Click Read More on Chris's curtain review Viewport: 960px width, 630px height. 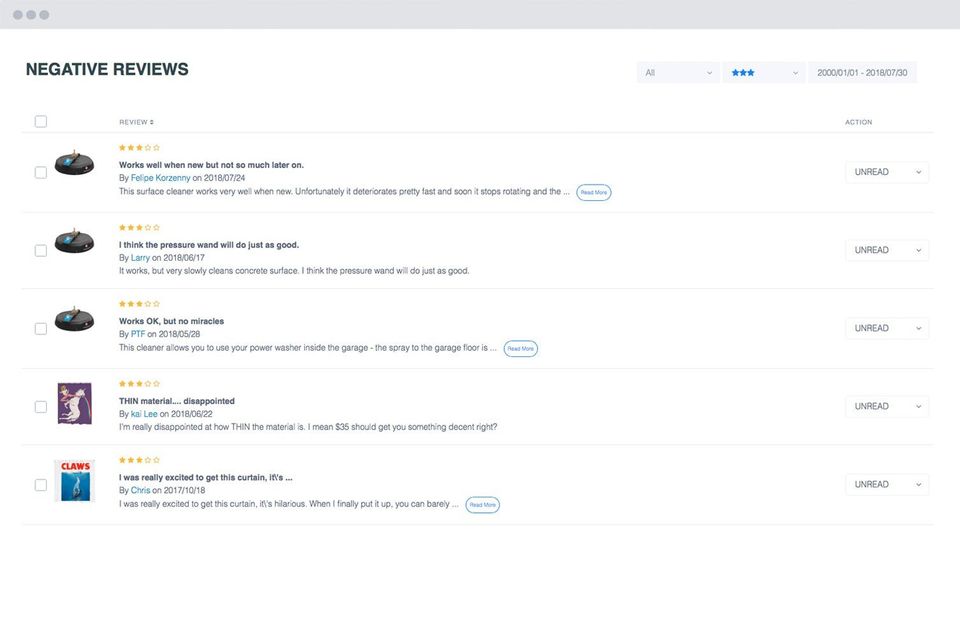[x=482, y=504]
